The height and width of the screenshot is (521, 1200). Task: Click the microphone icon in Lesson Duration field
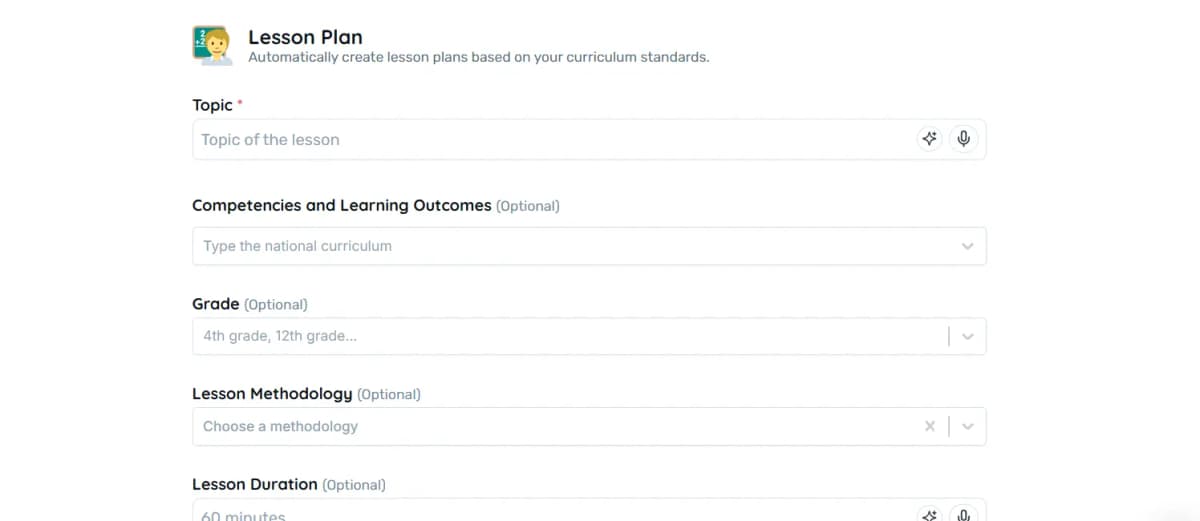(963, 515)
